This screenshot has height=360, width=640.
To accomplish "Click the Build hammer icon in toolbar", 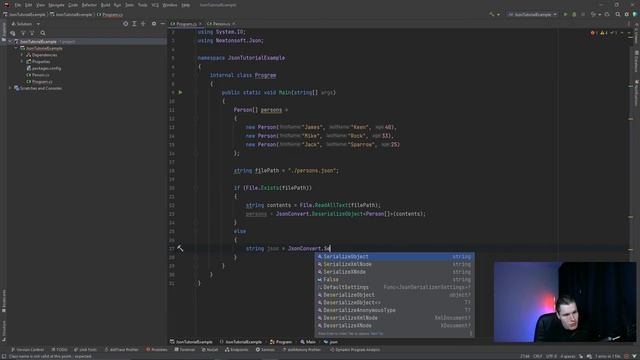I will click(491, 14).
